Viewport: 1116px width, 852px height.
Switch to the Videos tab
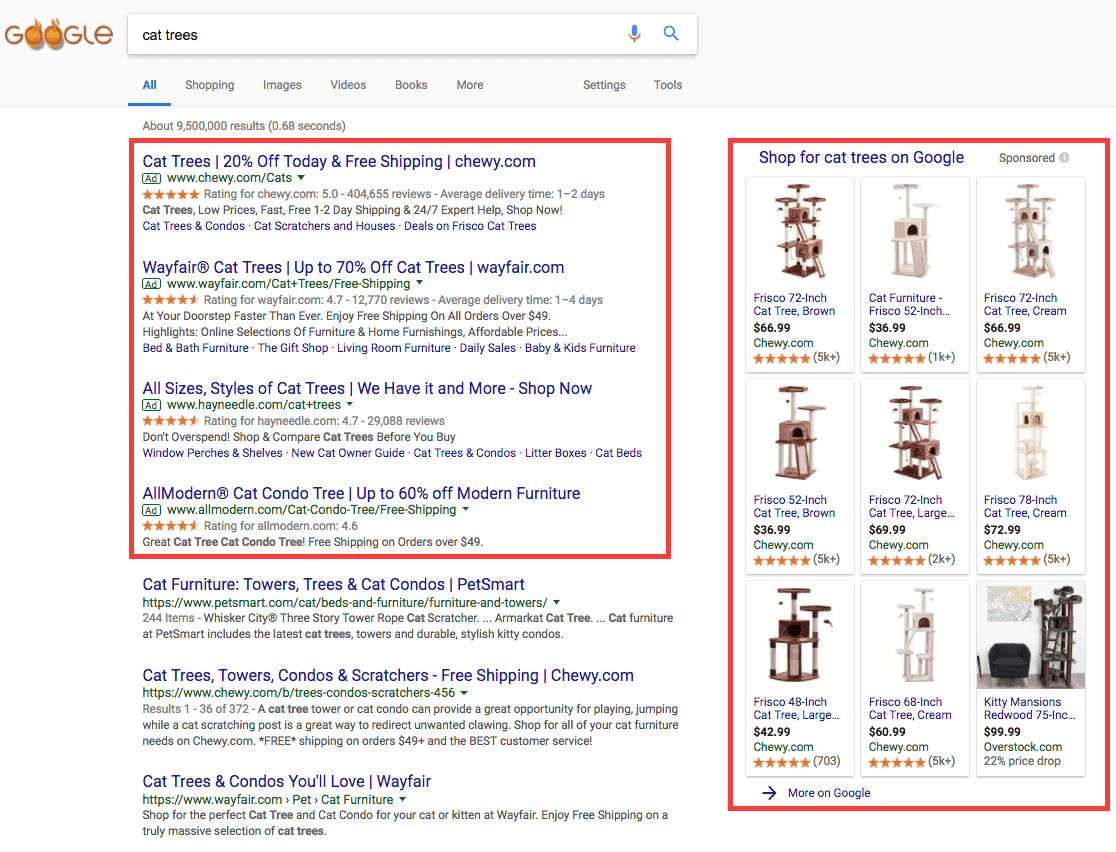[348, 85]
